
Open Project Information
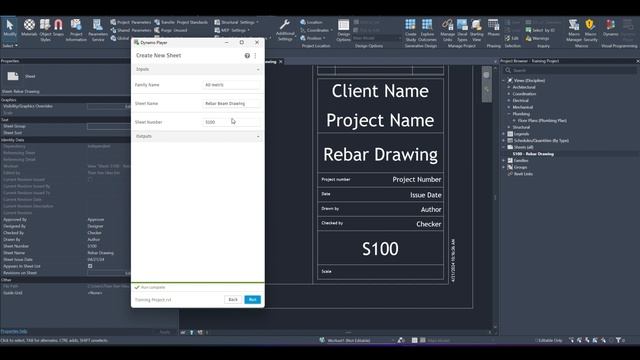(x=76, y=29)
